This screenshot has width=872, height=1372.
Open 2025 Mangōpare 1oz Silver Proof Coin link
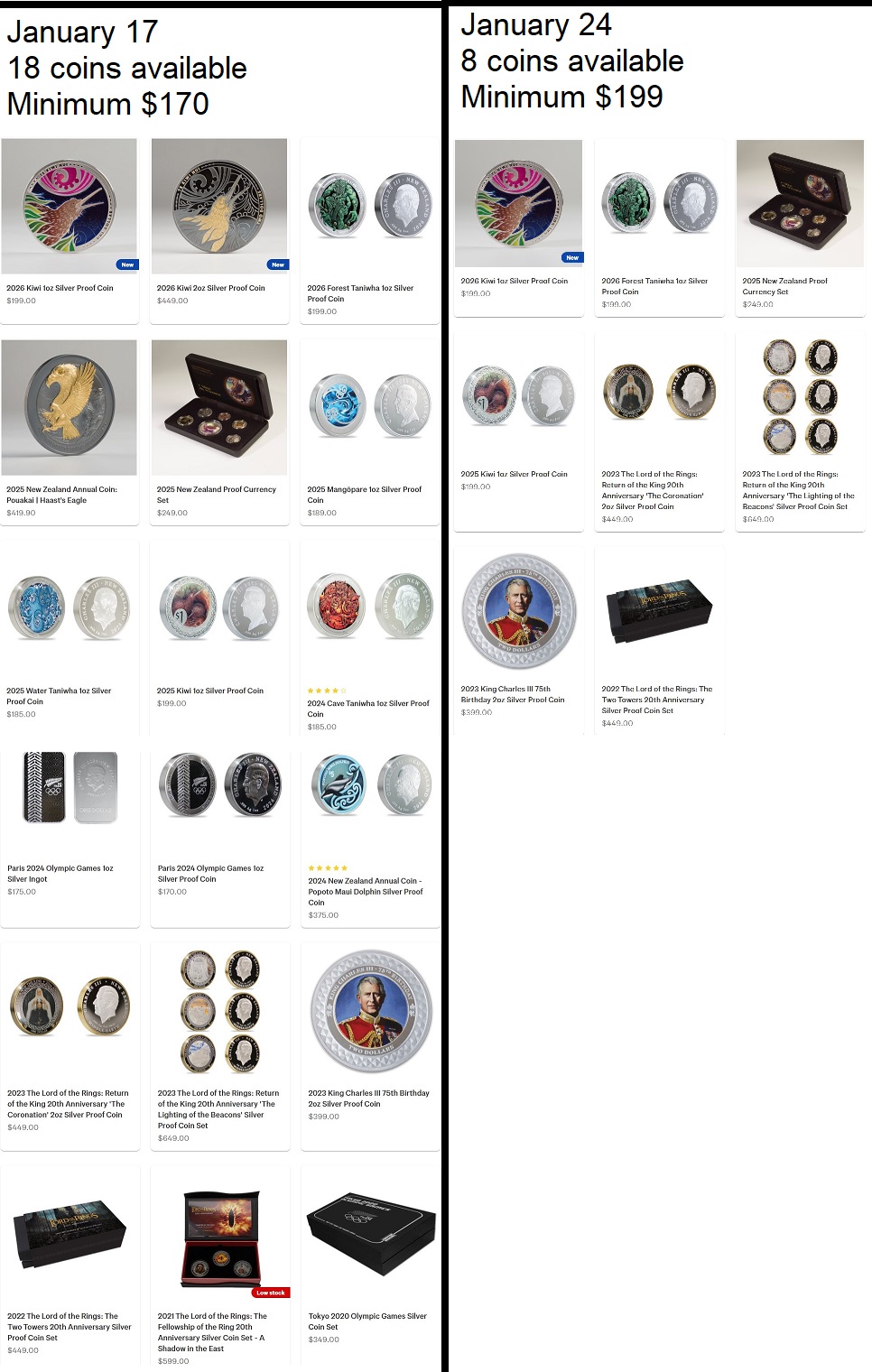coord(364,495)
